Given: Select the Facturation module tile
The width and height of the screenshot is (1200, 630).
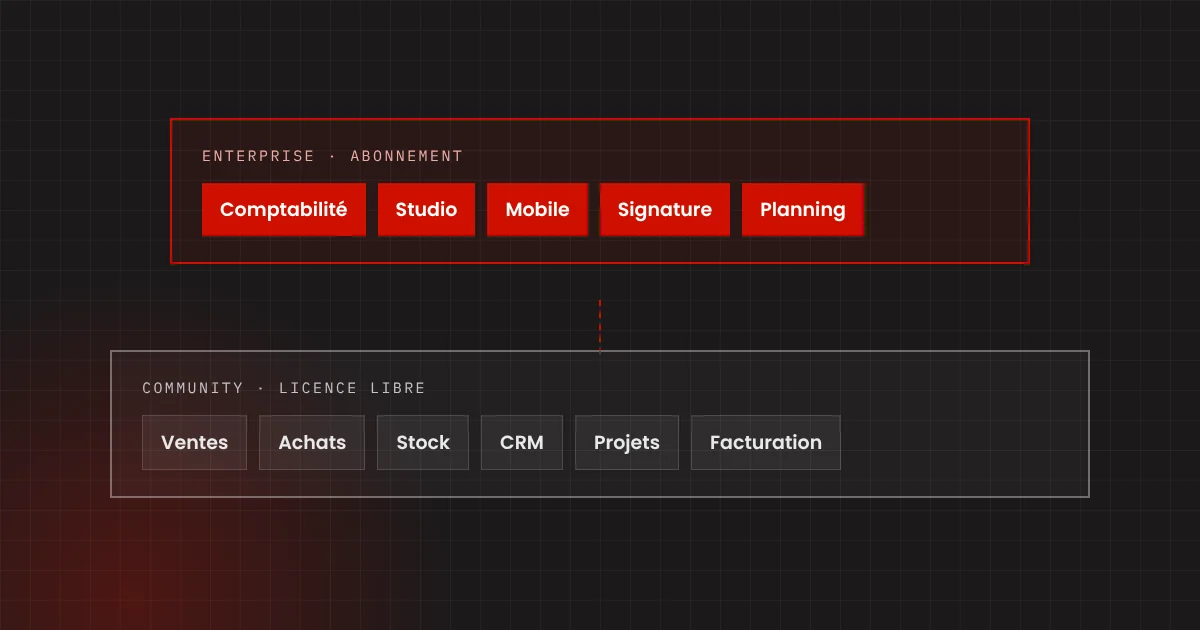Looking at the screenshot, I should [766, 443].
